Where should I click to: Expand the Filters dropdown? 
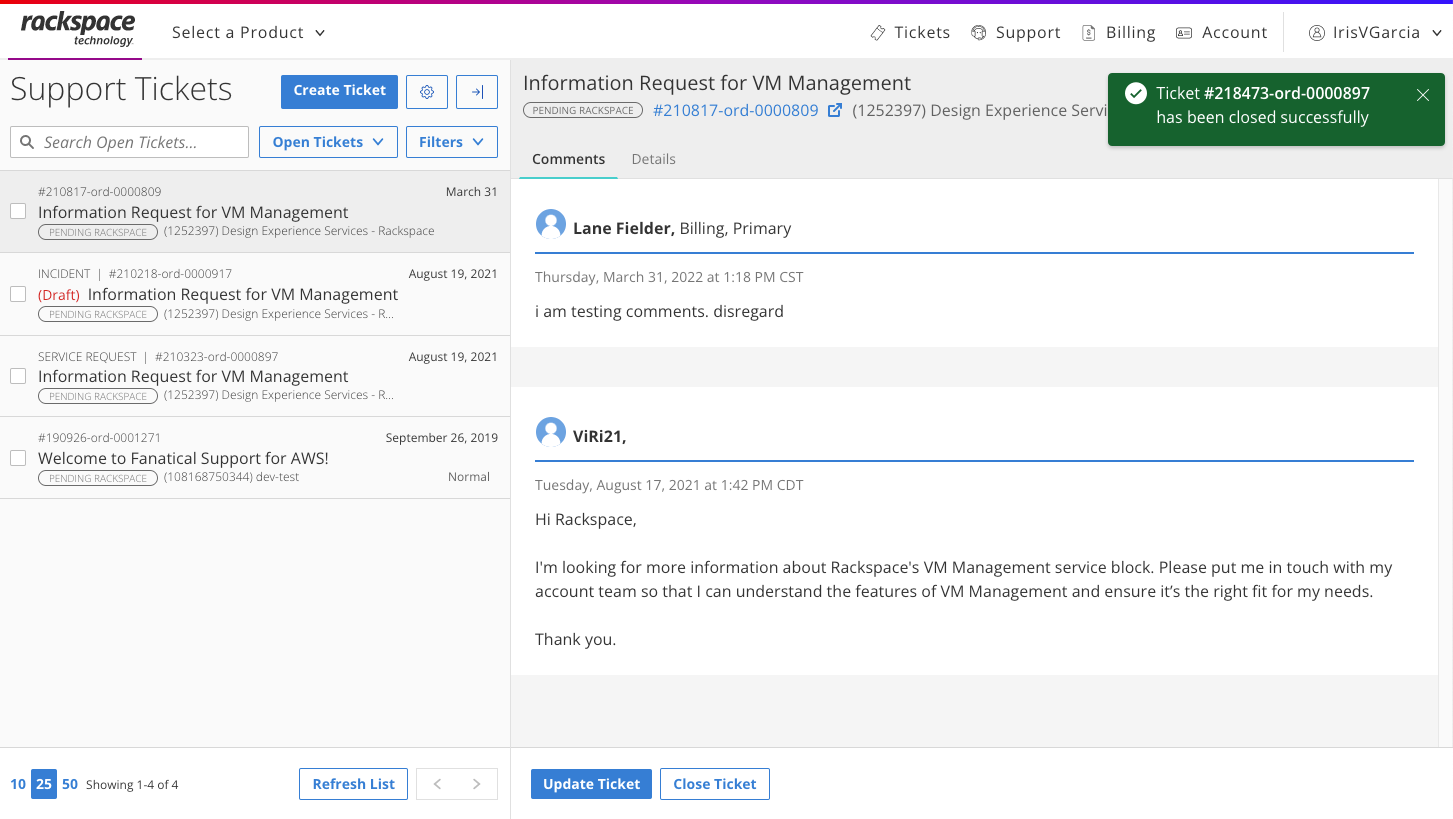pyautogui.click(x=452, y=142)
